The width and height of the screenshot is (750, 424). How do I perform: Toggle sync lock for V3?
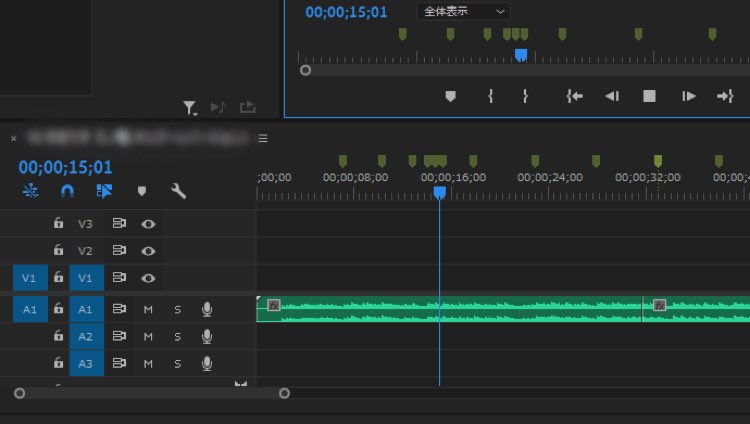[x=119, y=223]
